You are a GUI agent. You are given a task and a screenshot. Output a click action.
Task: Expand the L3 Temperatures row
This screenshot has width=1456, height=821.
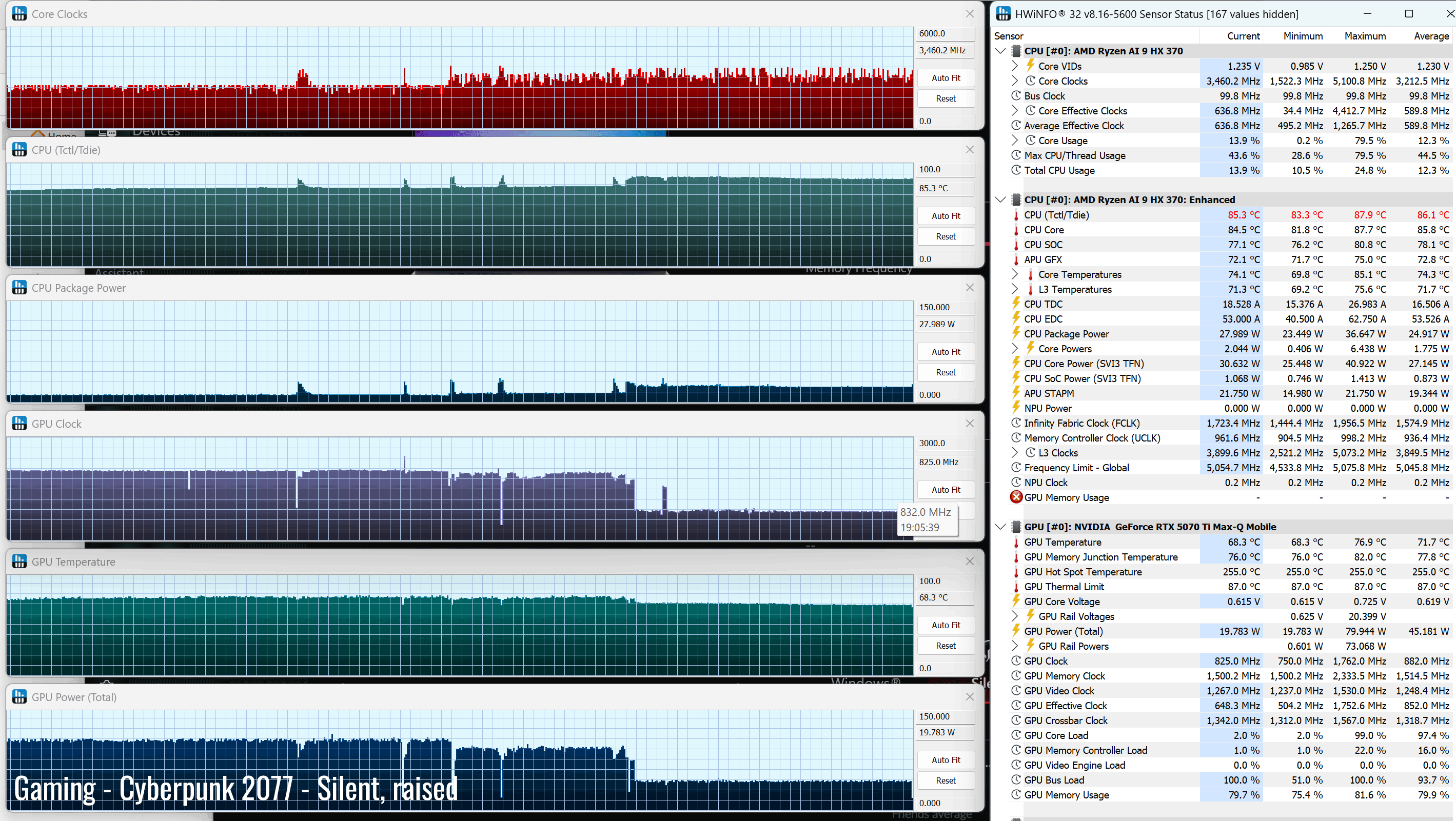pos(1015,289)
